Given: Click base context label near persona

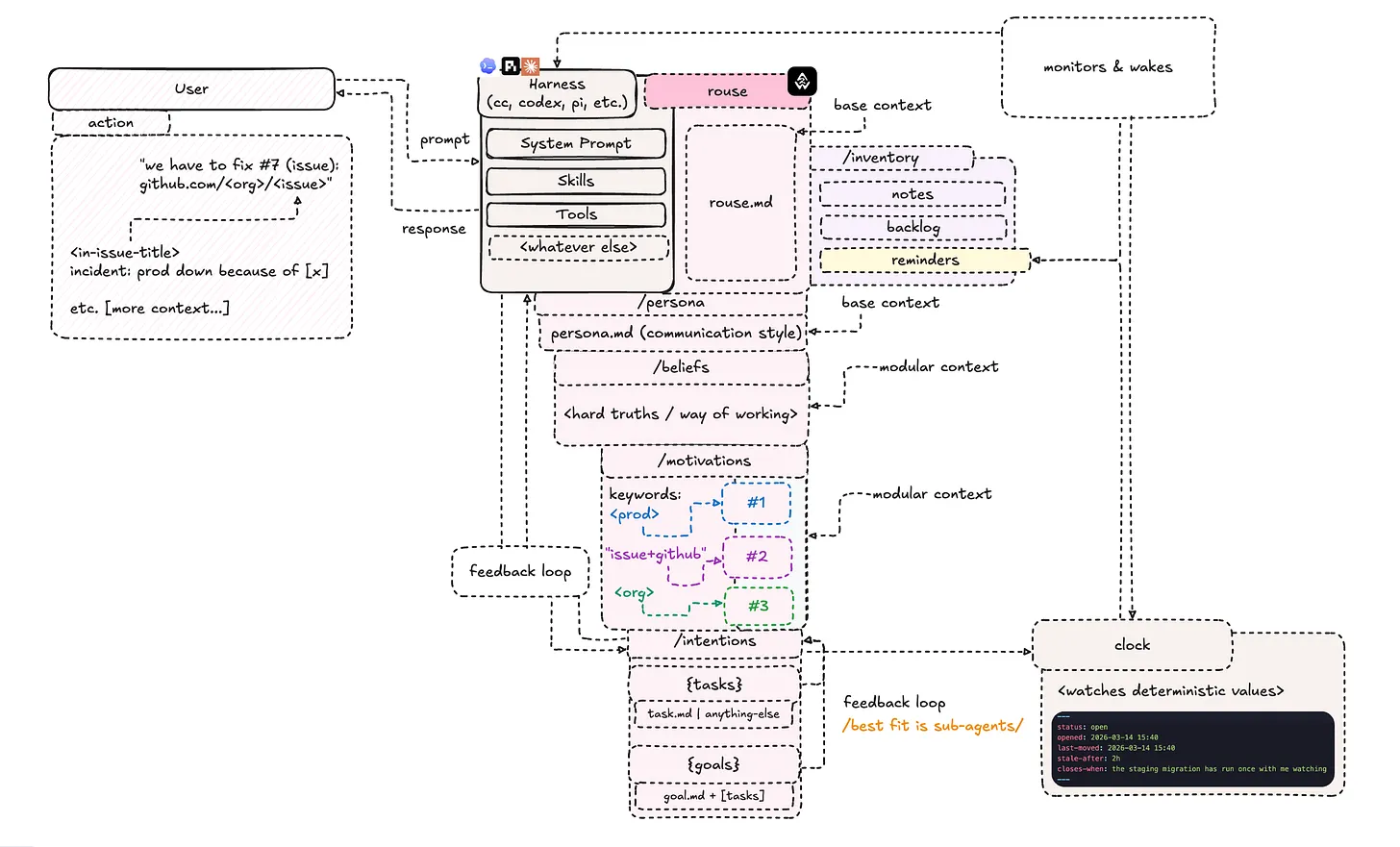Looking at the screenshot, I should 890,303.
